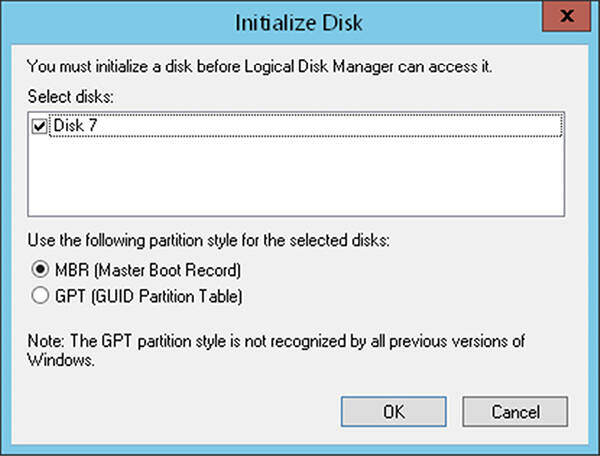Click empty space in the disks list

pos(296,176)
